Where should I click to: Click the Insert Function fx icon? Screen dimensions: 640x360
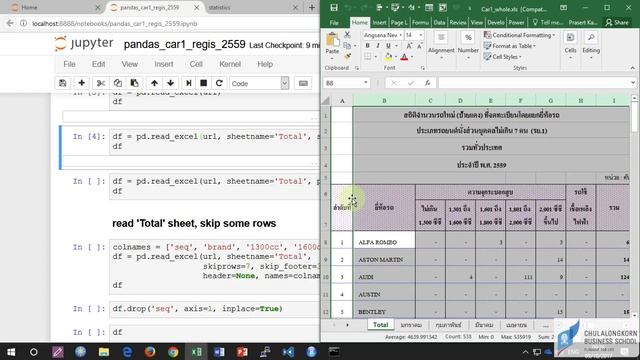click(427, 83)
